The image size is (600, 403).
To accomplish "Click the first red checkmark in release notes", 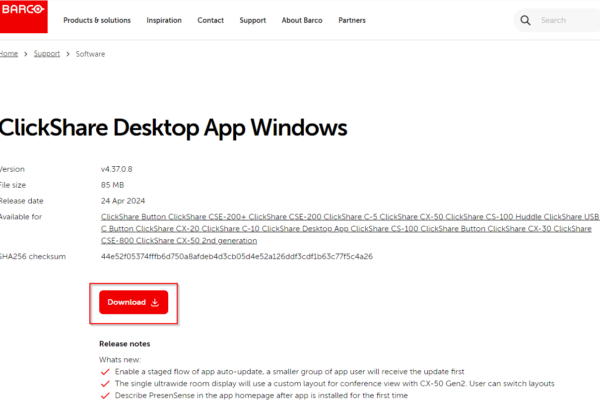I will 105,370.
